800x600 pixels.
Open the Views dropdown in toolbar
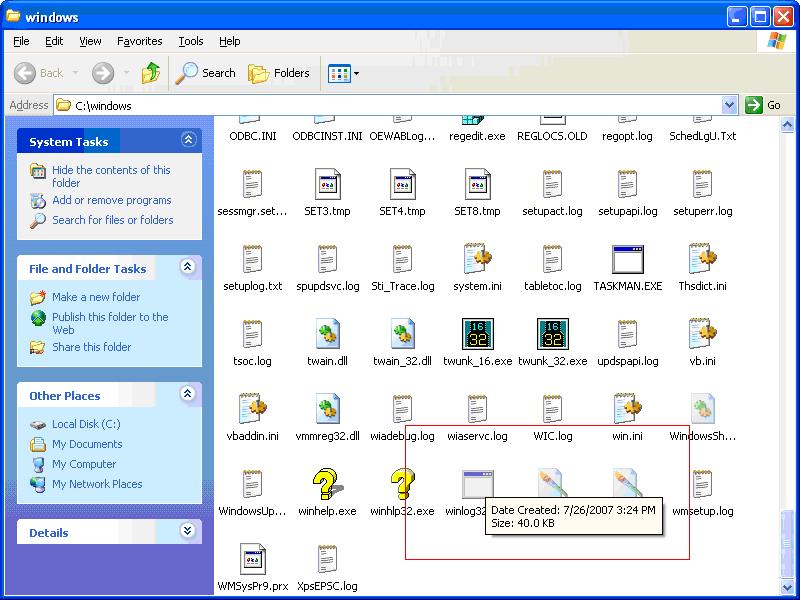343,73
